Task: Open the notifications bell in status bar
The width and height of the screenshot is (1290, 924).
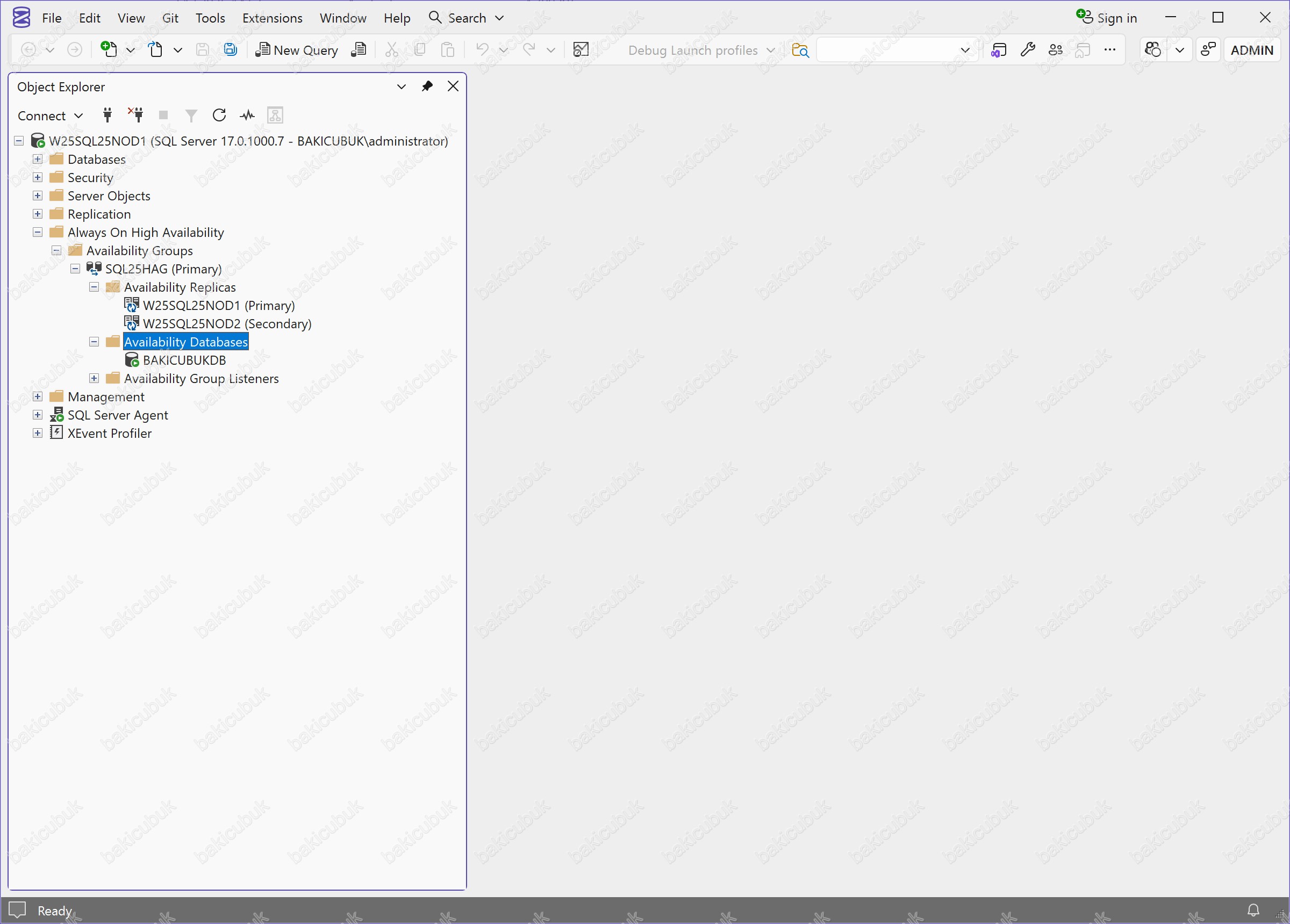Action: (x=1253, y=910)
